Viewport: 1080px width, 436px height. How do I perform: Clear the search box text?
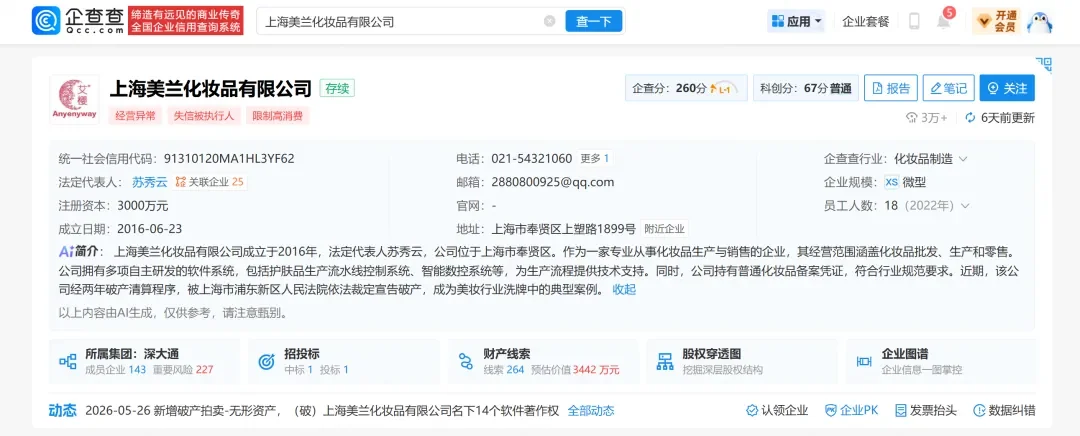point(550,21)
